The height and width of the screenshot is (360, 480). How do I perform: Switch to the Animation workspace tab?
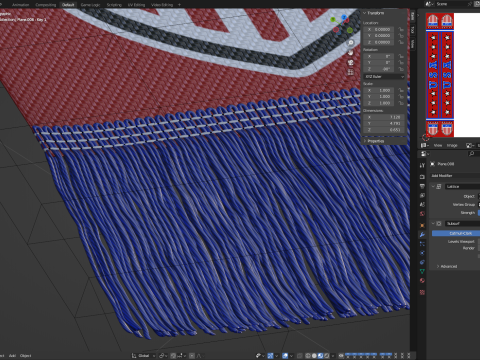point(20,5)
